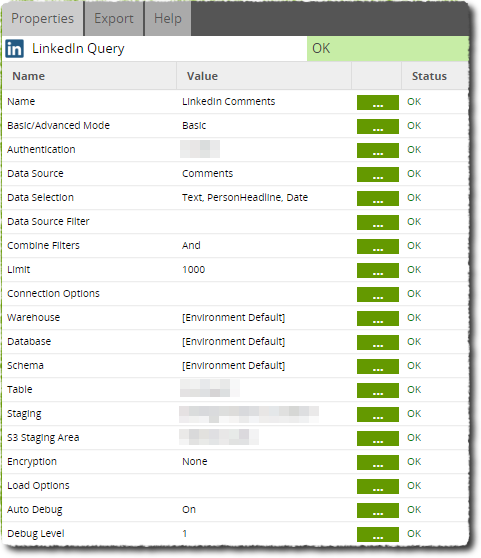Click ellipsis button for Authentication row

(x=378, y=150)
